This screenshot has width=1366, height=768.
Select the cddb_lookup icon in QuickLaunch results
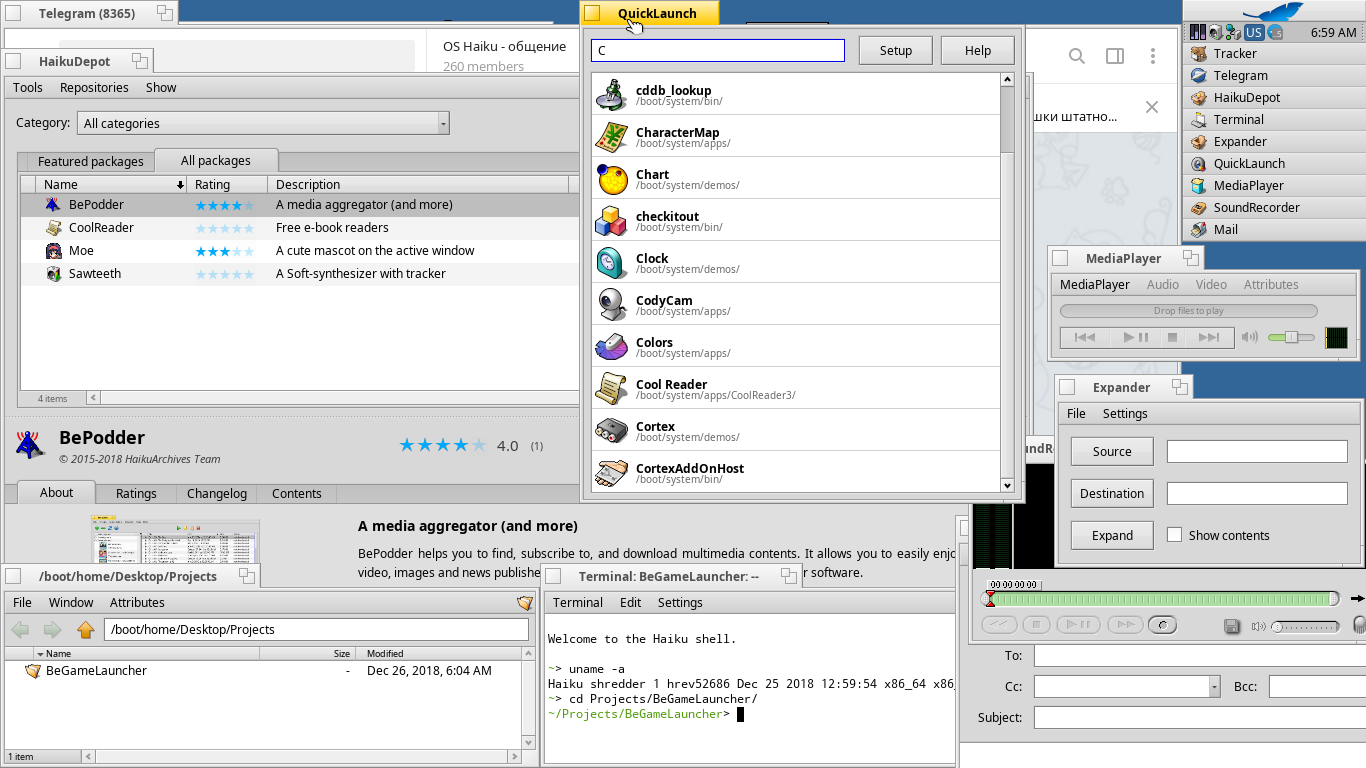click(611, 94)
